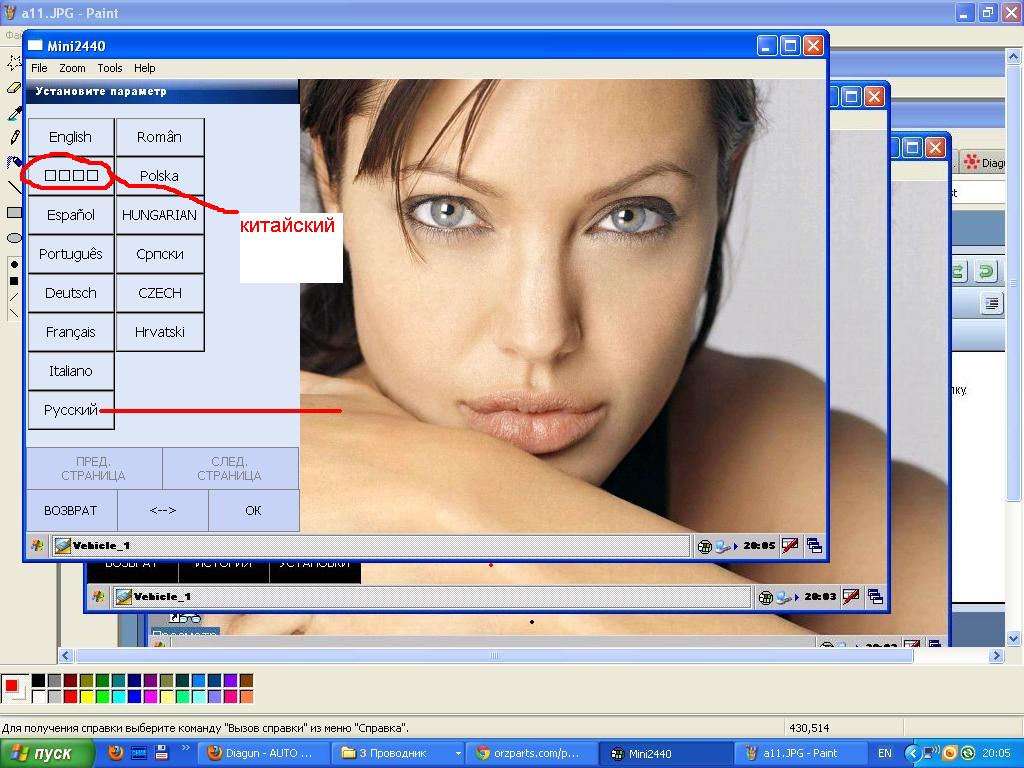Choose Hrvatski language button
Image resolution: width=1024 pixels, height=768 pixels.
pos(160,332)
